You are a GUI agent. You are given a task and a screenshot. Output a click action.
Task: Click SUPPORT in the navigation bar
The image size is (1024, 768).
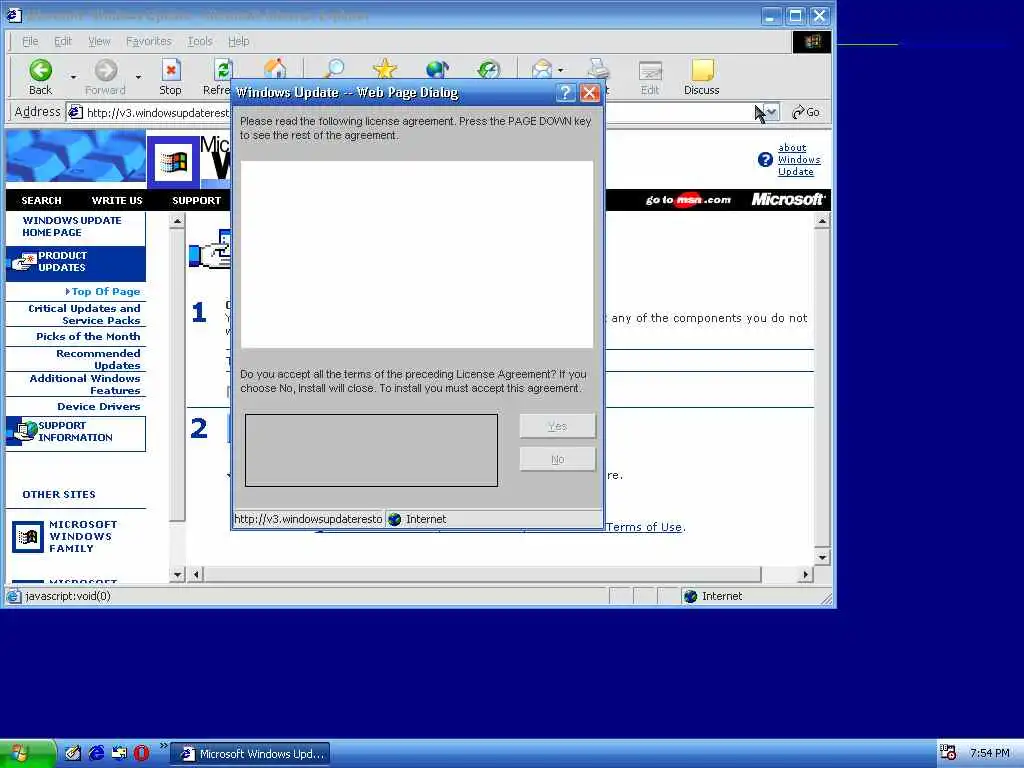tap(197, 200)
